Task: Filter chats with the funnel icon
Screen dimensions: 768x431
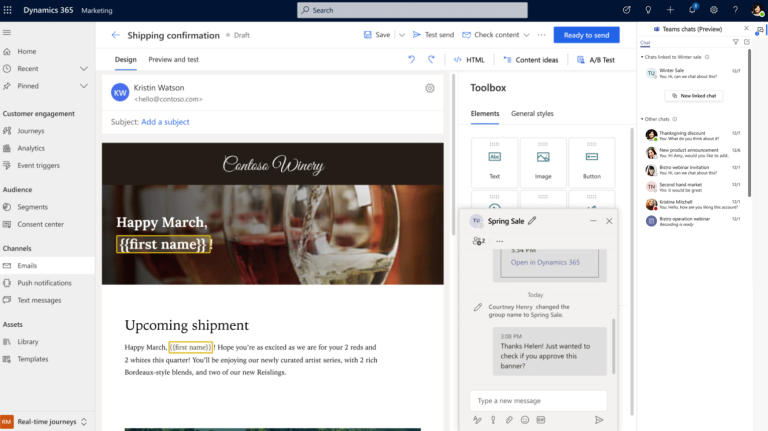Action: point(736,42)
